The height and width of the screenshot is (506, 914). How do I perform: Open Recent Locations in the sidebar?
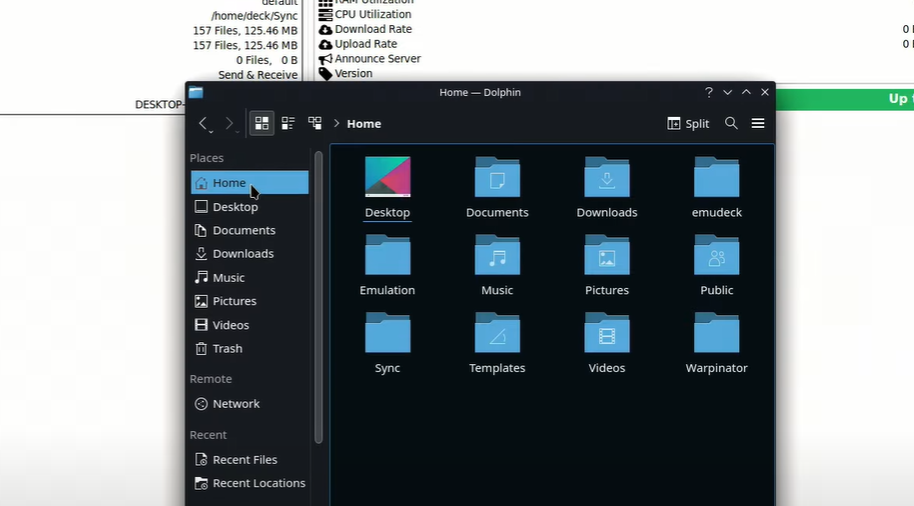[x=249, y=483]
